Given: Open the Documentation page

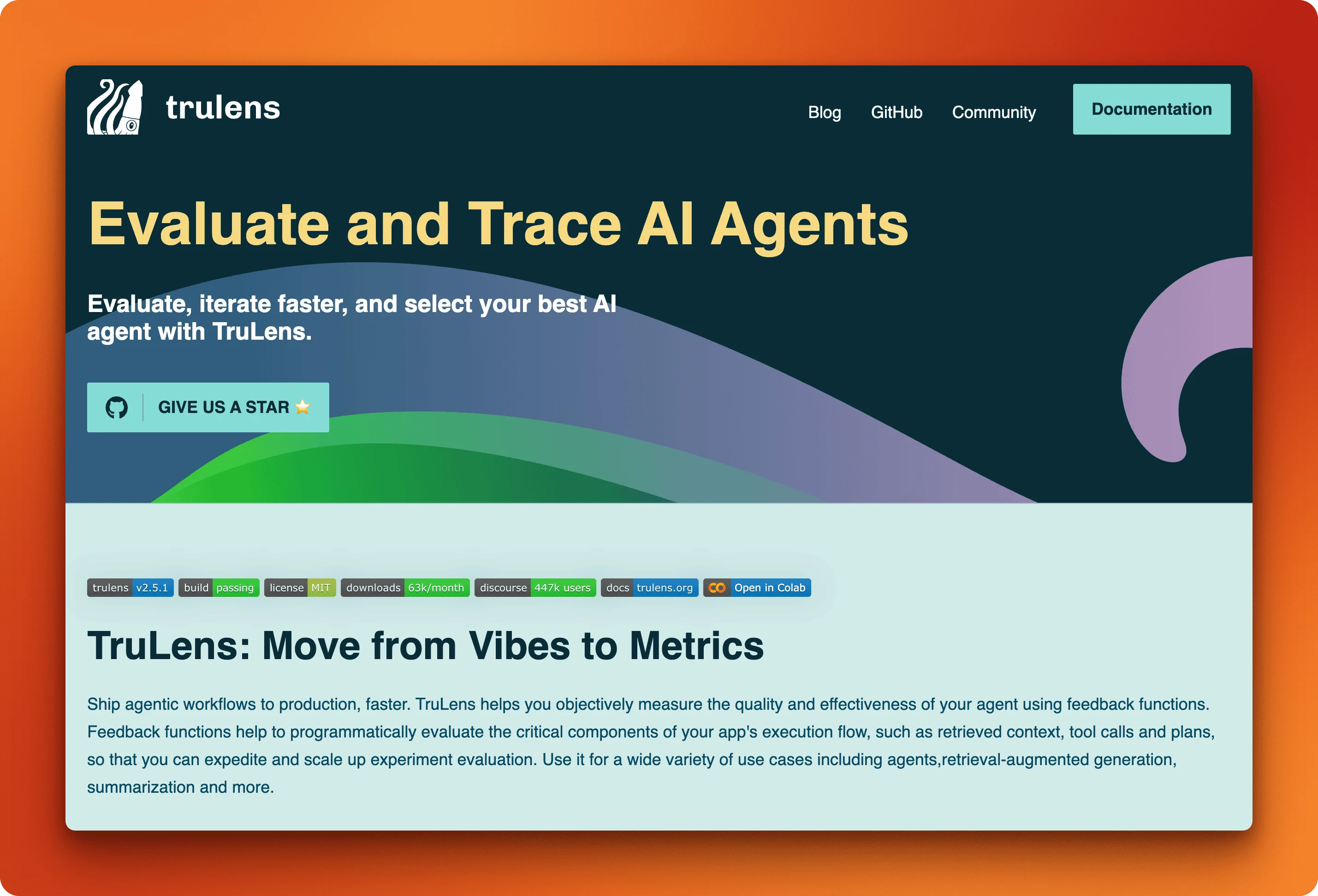Looking at the screenshot, I should [1151, 109].
